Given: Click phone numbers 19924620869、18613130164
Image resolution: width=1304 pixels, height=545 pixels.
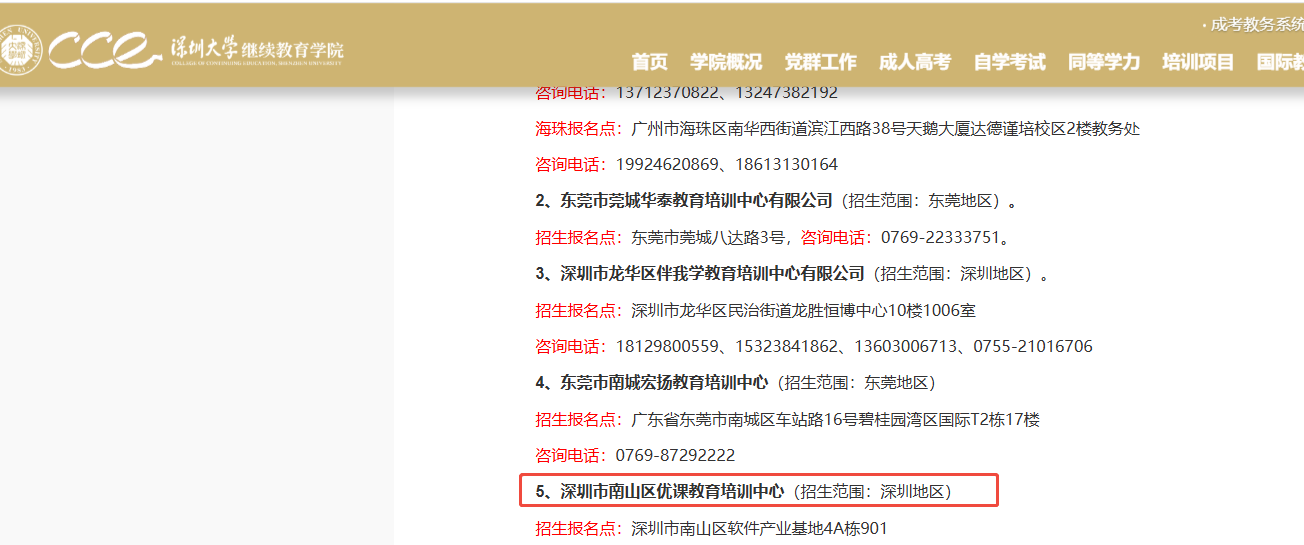Looking at the screenshot, I should 727,164.
